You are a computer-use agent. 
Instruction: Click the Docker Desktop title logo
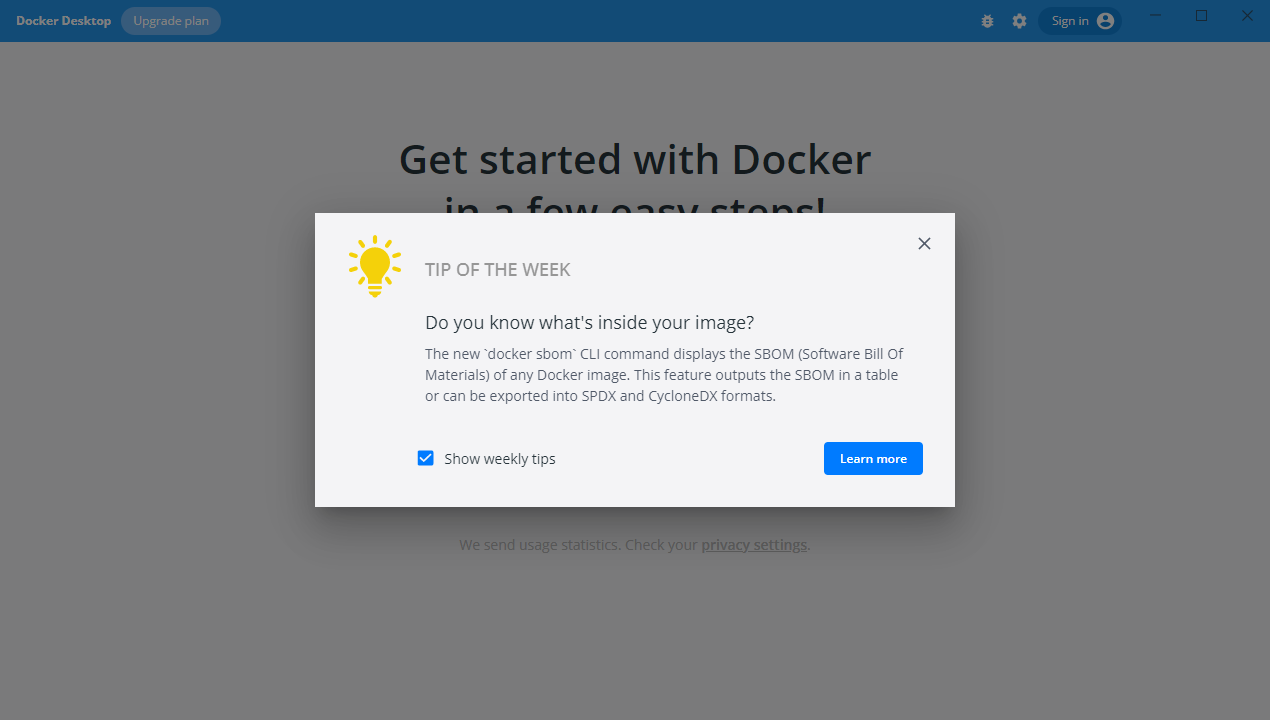63,21
